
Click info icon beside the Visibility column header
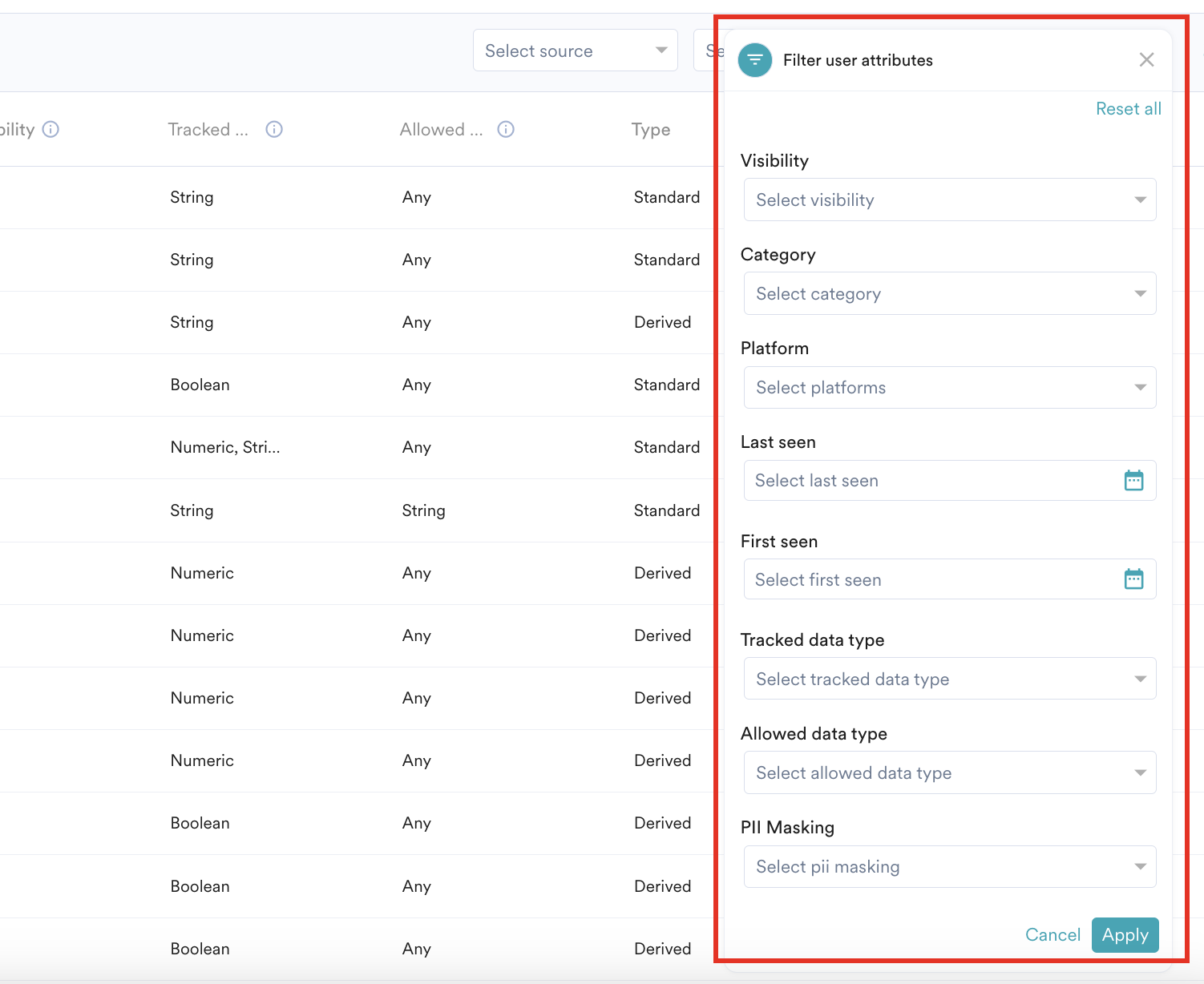tap(51, 130)
